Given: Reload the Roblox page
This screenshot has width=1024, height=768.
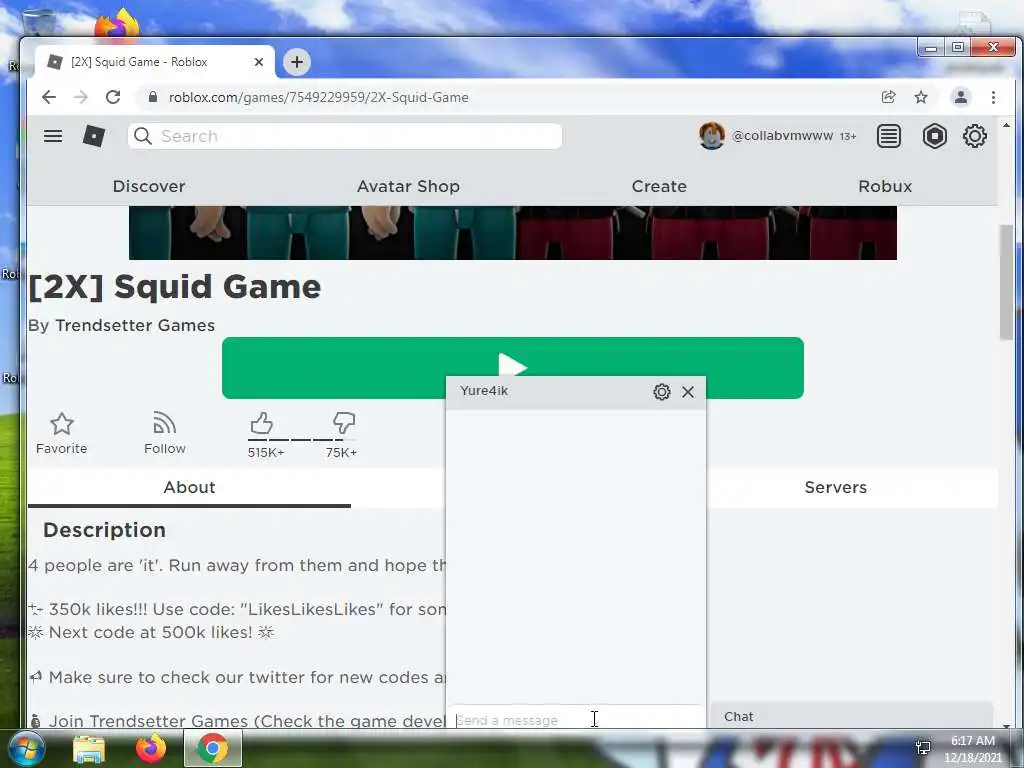Looking at the screenshot, I should coord(113,97).
